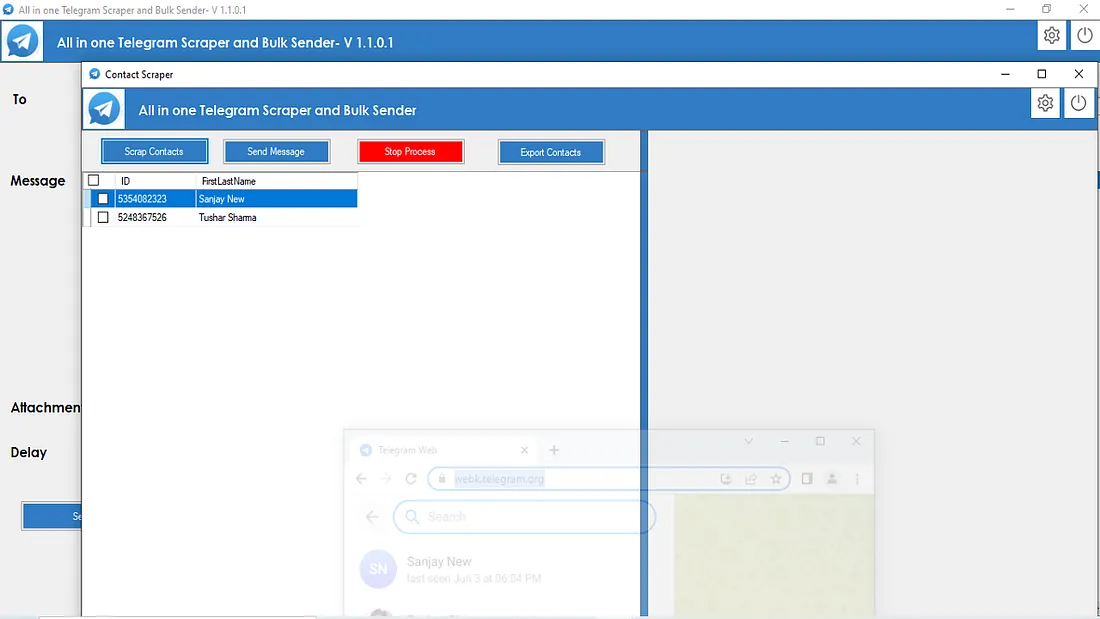Click power icon in Contact Scraper window
This screenshot has width=1100, height=619.
click(1078, 103)
